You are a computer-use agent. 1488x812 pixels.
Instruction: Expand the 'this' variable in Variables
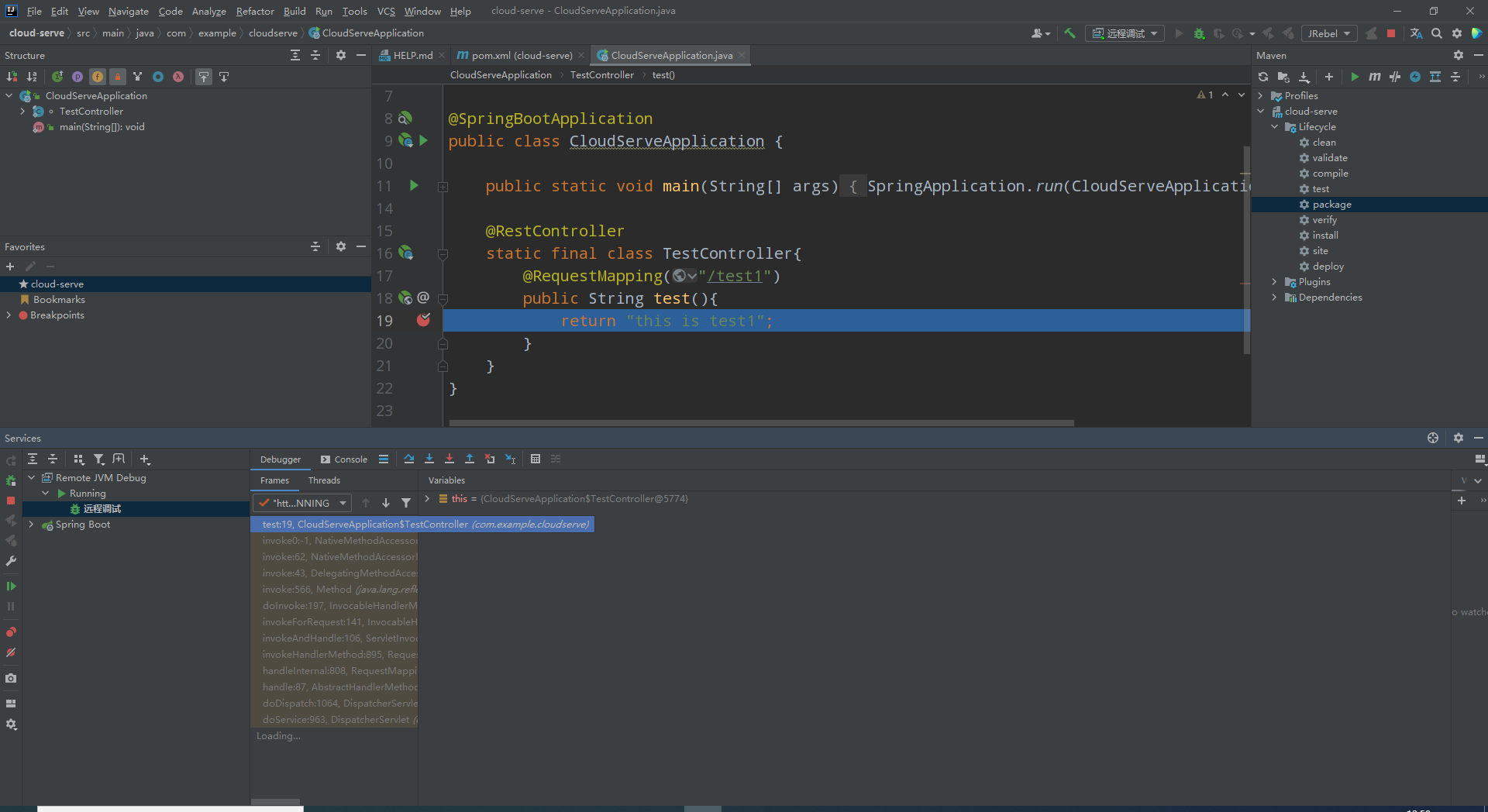point(427,499)
